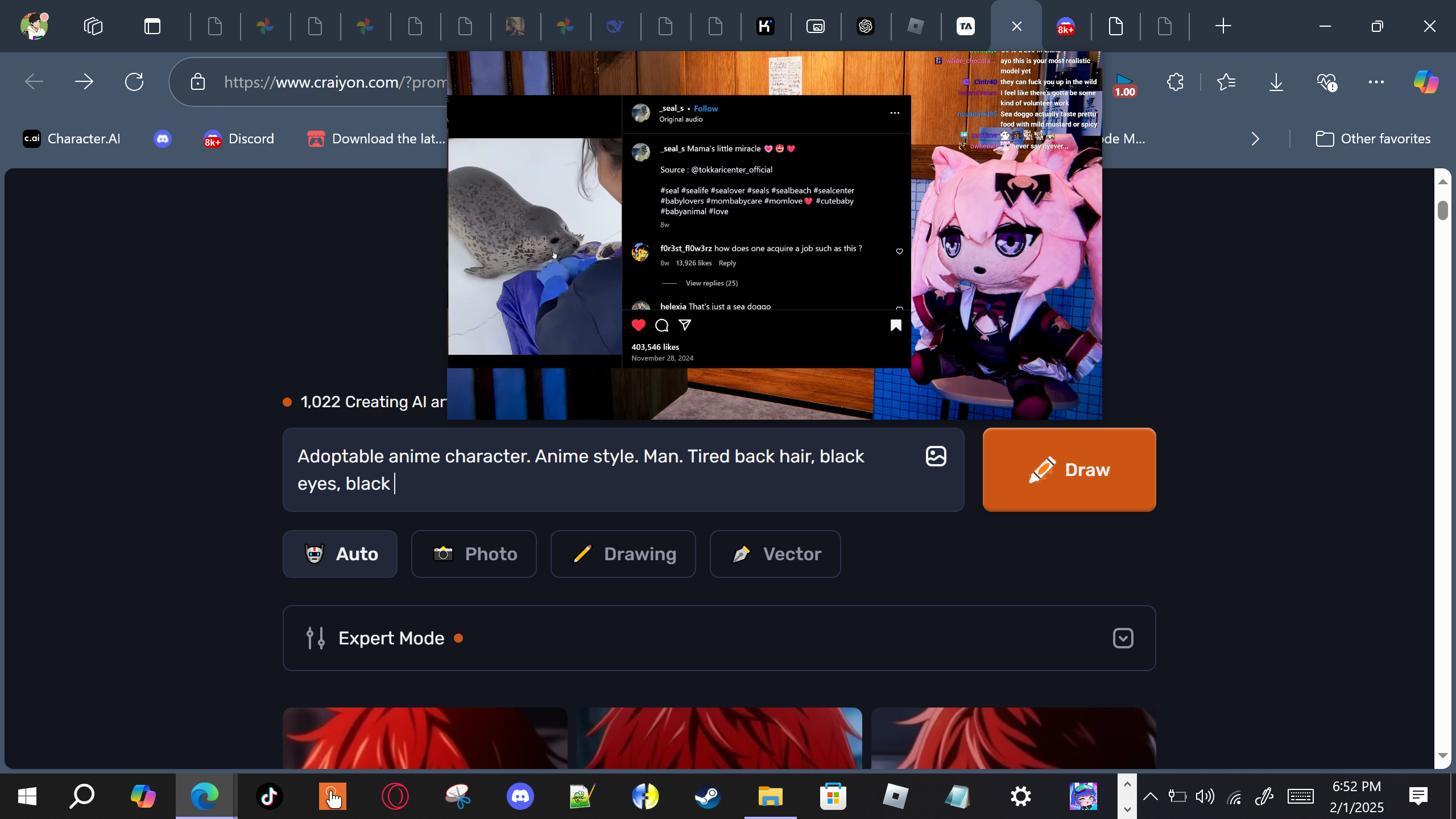The image size is (1456, 819).
Task: Click the image upload icon in the prompt box
Action: 936,456
